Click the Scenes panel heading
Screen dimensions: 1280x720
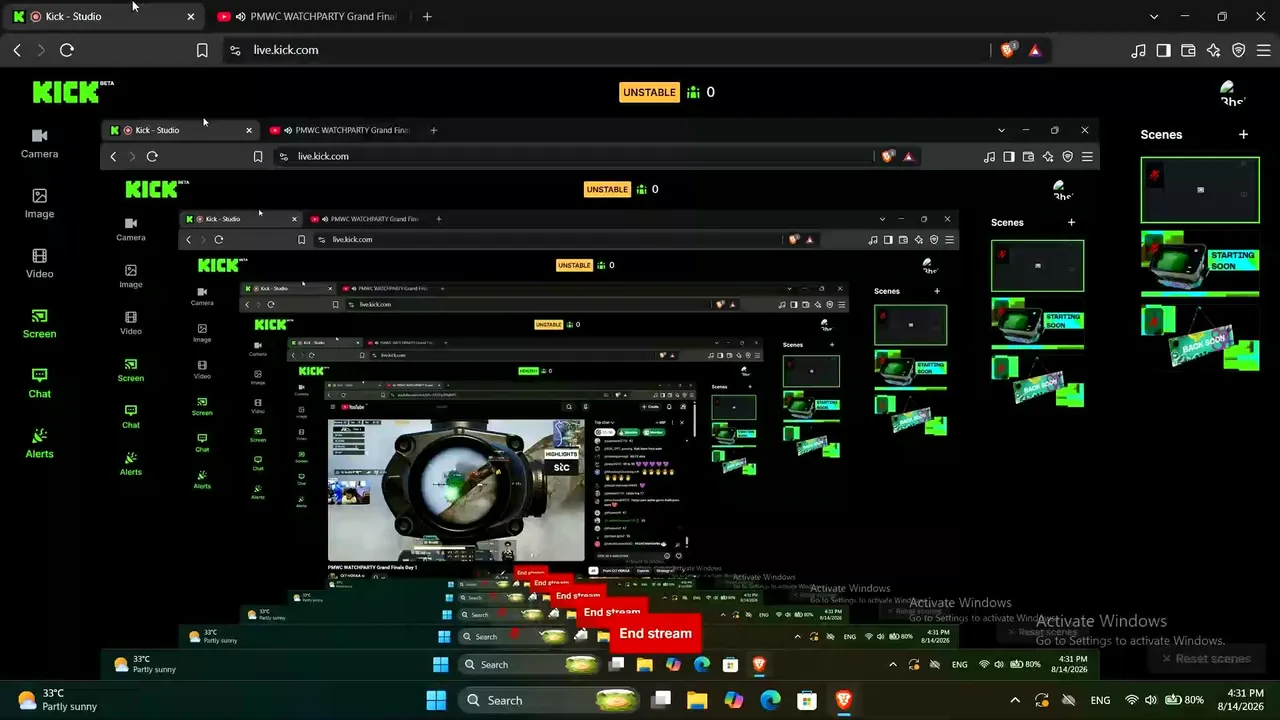point(1161,134)
